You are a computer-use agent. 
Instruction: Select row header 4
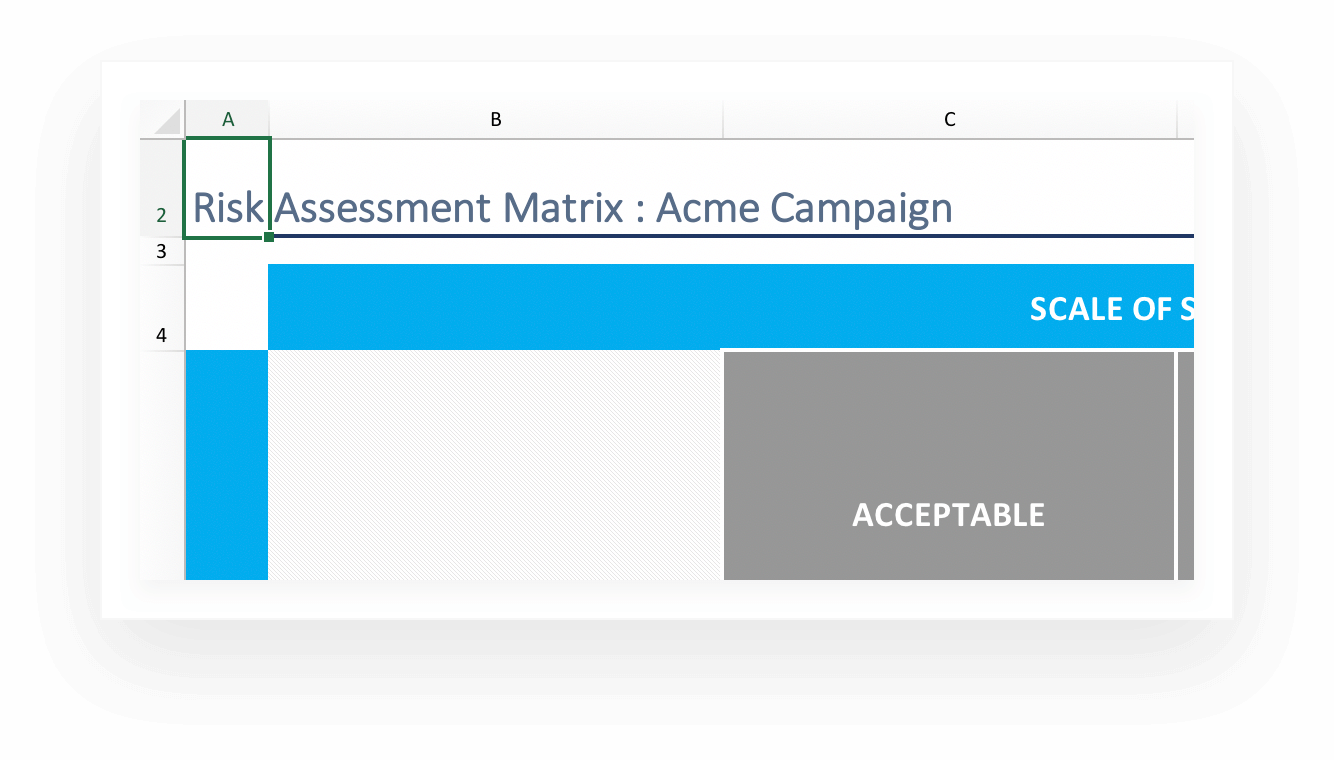[162, 335]
